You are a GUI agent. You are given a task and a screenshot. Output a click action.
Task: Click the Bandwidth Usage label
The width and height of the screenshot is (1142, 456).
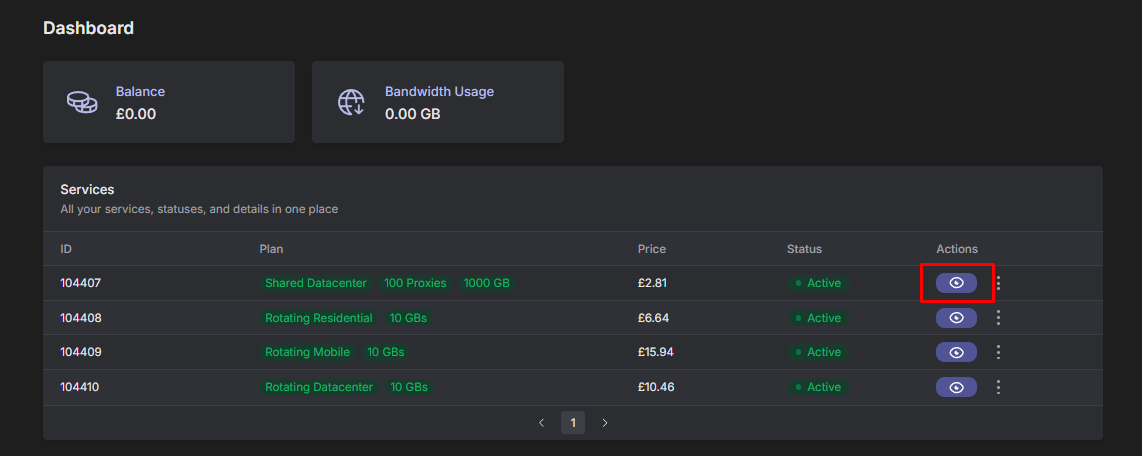point(439,92)
